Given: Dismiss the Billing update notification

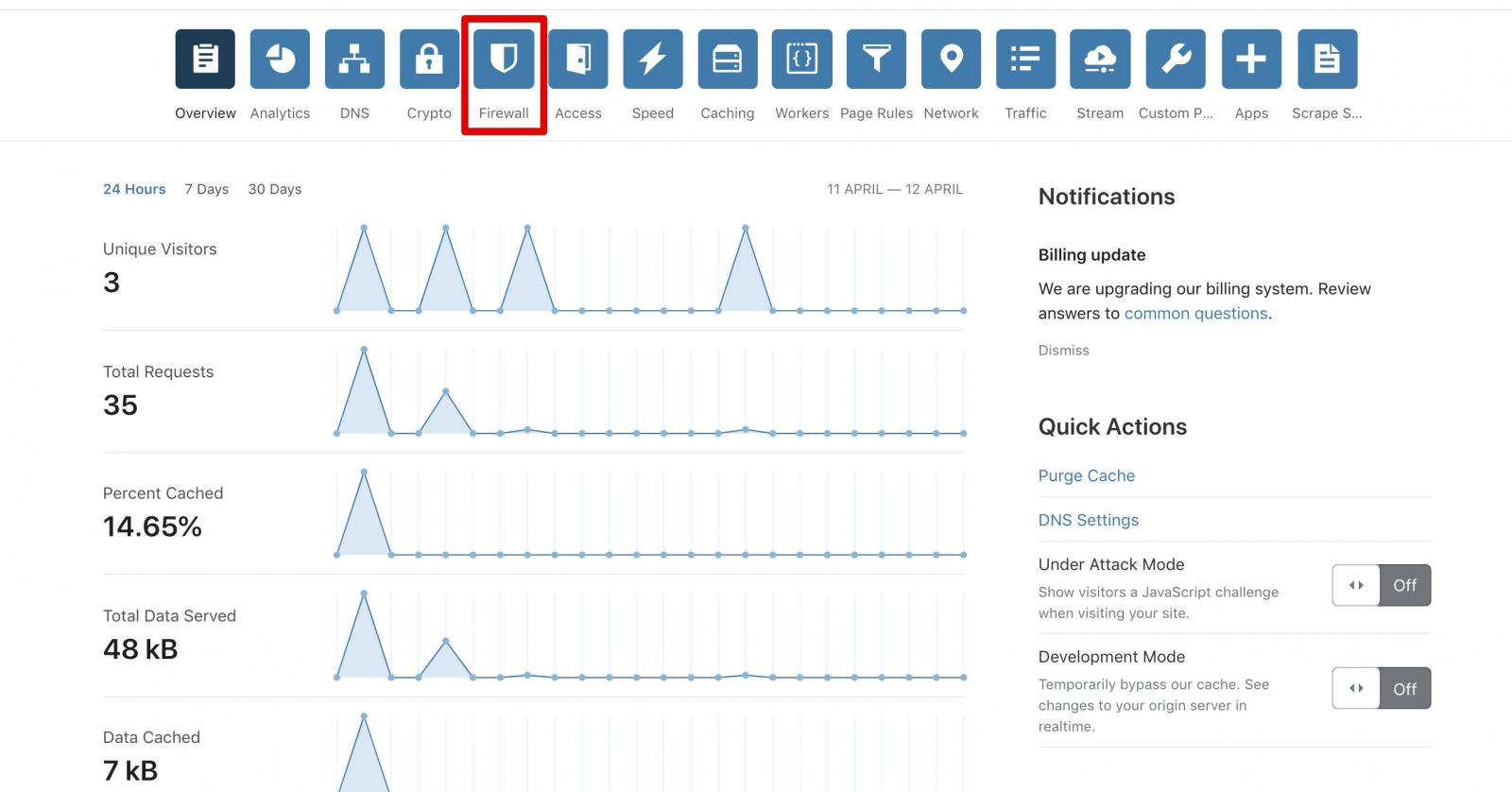Looking at the screenshot, I should pos(1063,351).
